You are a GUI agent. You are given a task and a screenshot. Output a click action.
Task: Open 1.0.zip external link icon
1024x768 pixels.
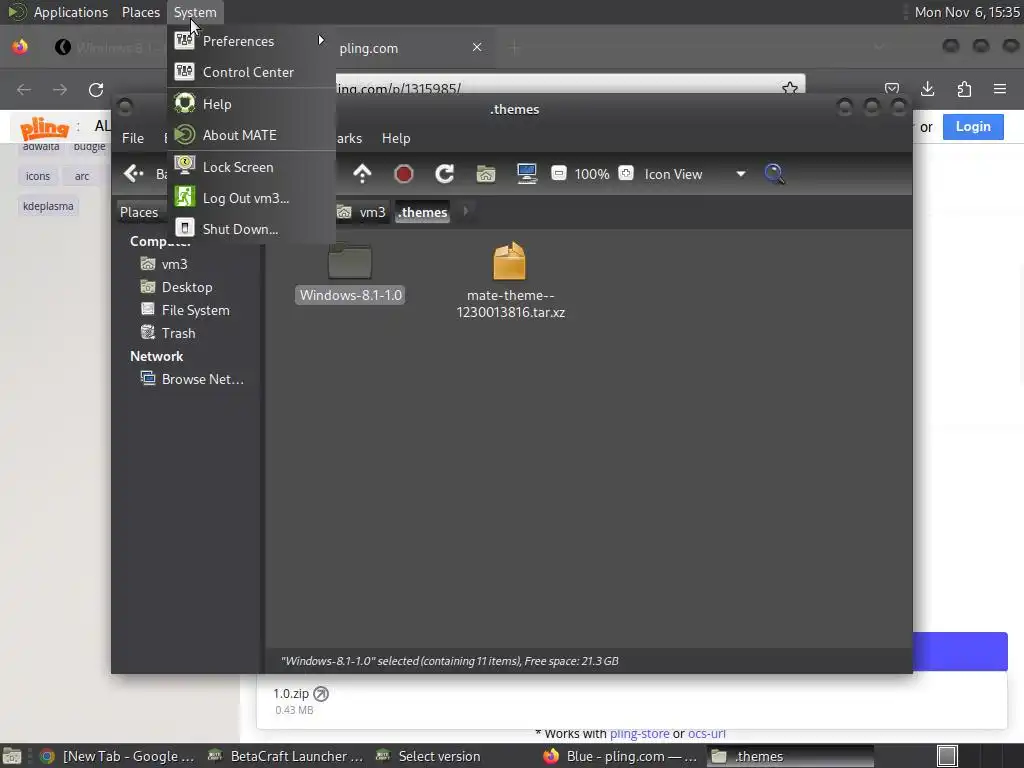pyautogui.click(x=321, y=694)
